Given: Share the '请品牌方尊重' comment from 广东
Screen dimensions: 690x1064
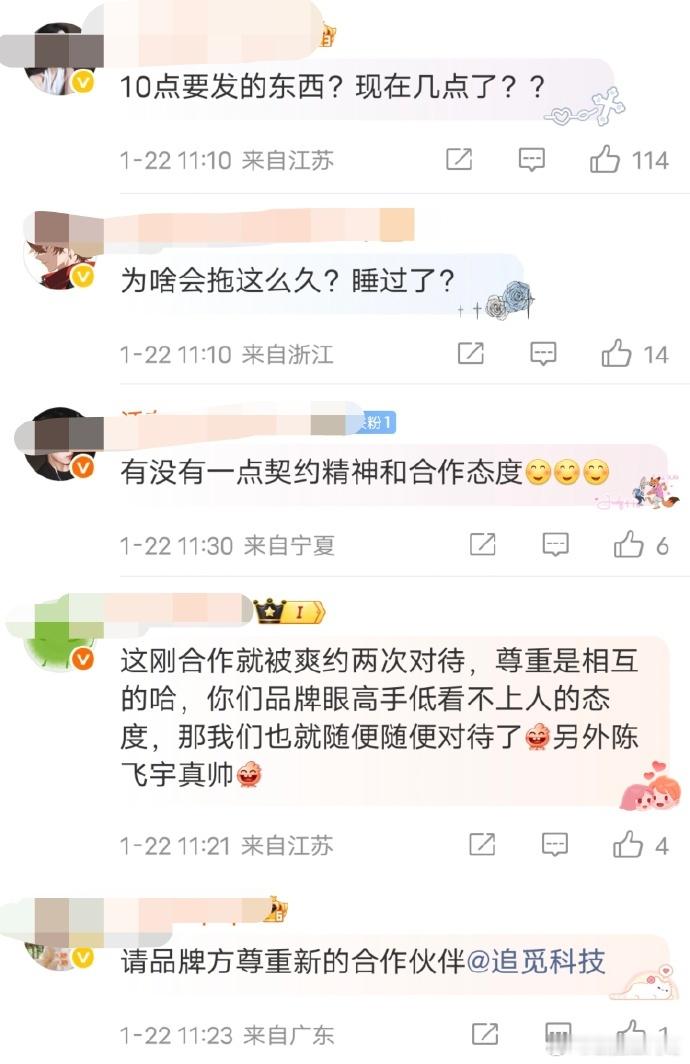Looking at the screenshot, I should [x=484, y=1034].
